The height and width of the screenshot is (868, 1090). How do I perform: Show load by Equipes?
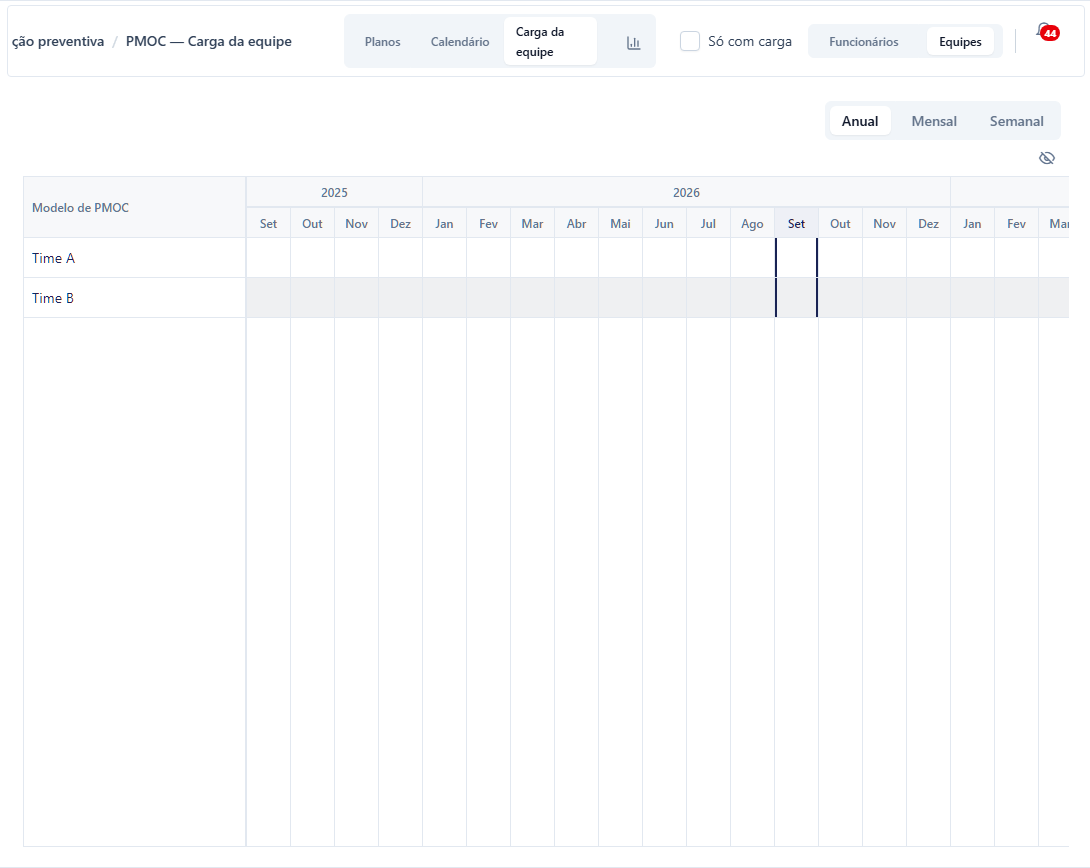pos(960,42)
